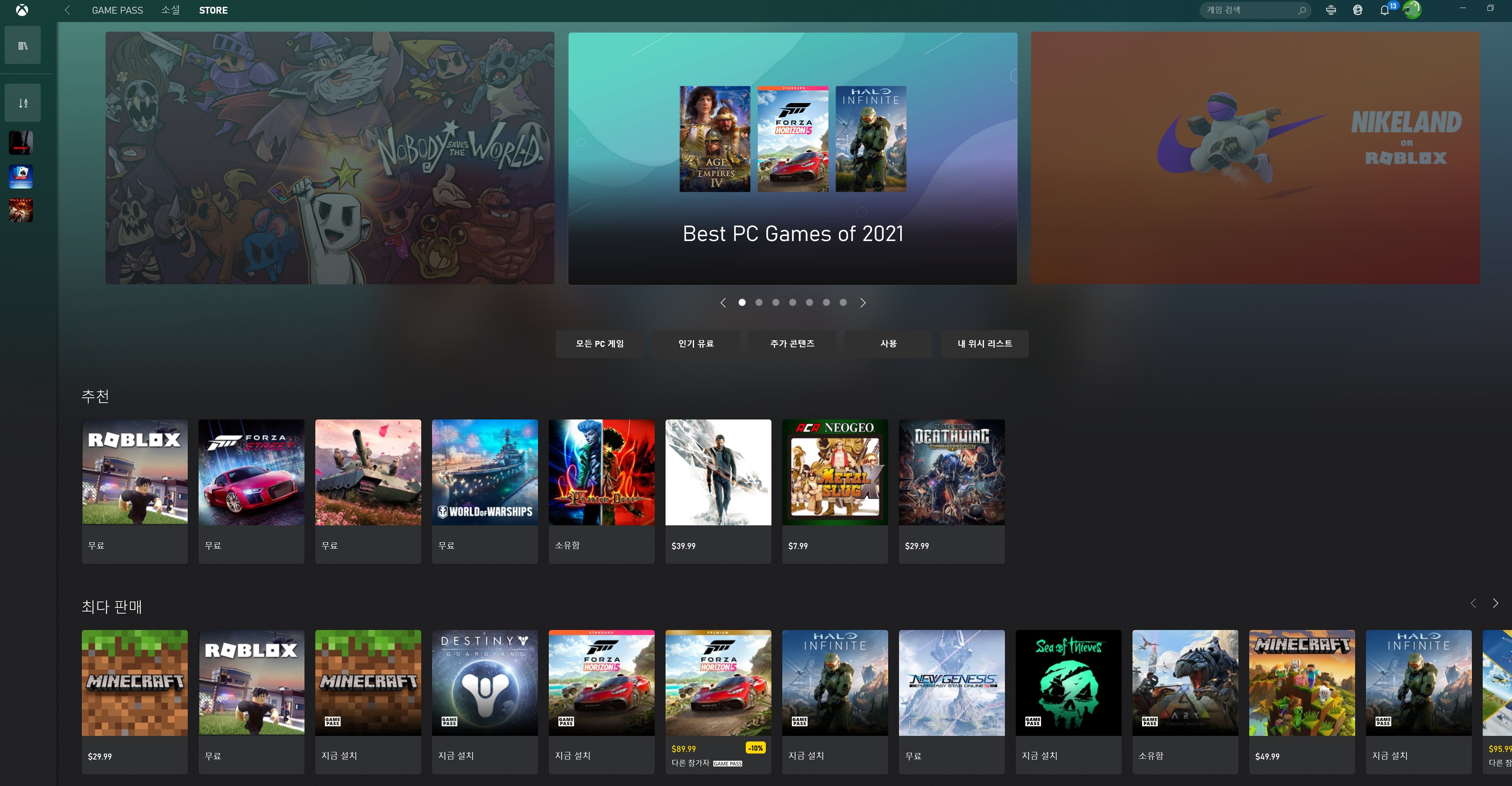
Task: Open the $49.99 Minecraft card
Action: tap(1303, 702)
